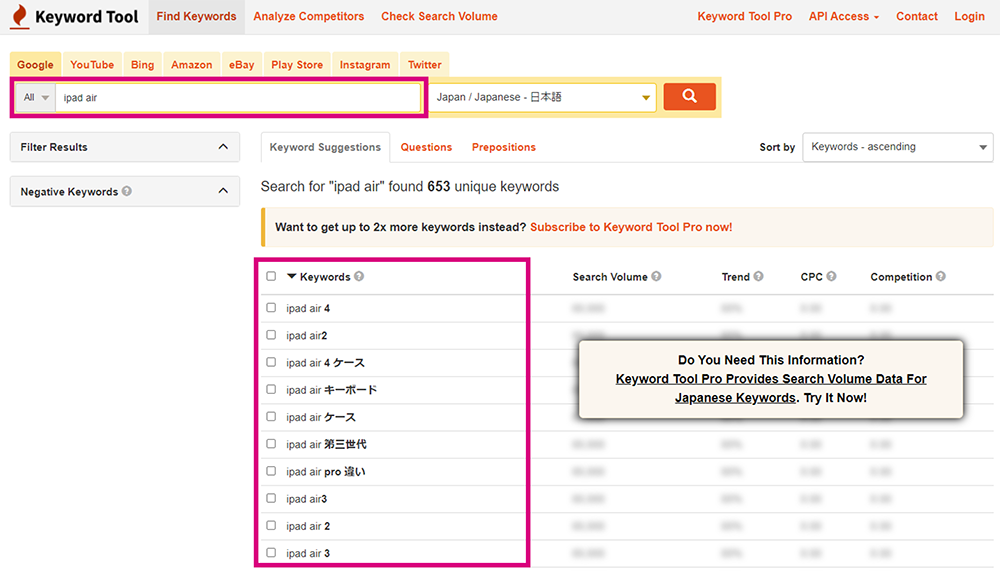
Task: Switch to the Bing platform tab
Action: point(142,64)
